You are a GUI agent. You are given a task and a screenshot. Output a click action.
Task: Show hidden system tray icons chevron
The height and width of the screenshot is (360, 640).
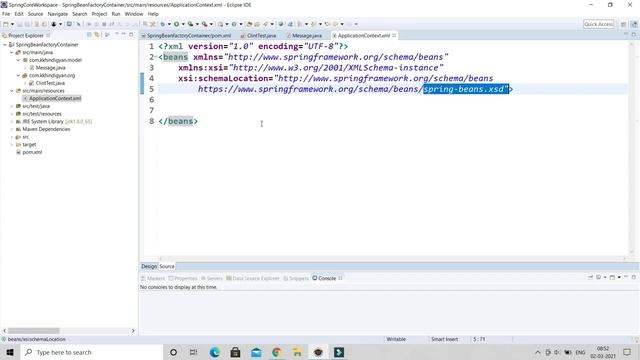coord(538,352)
